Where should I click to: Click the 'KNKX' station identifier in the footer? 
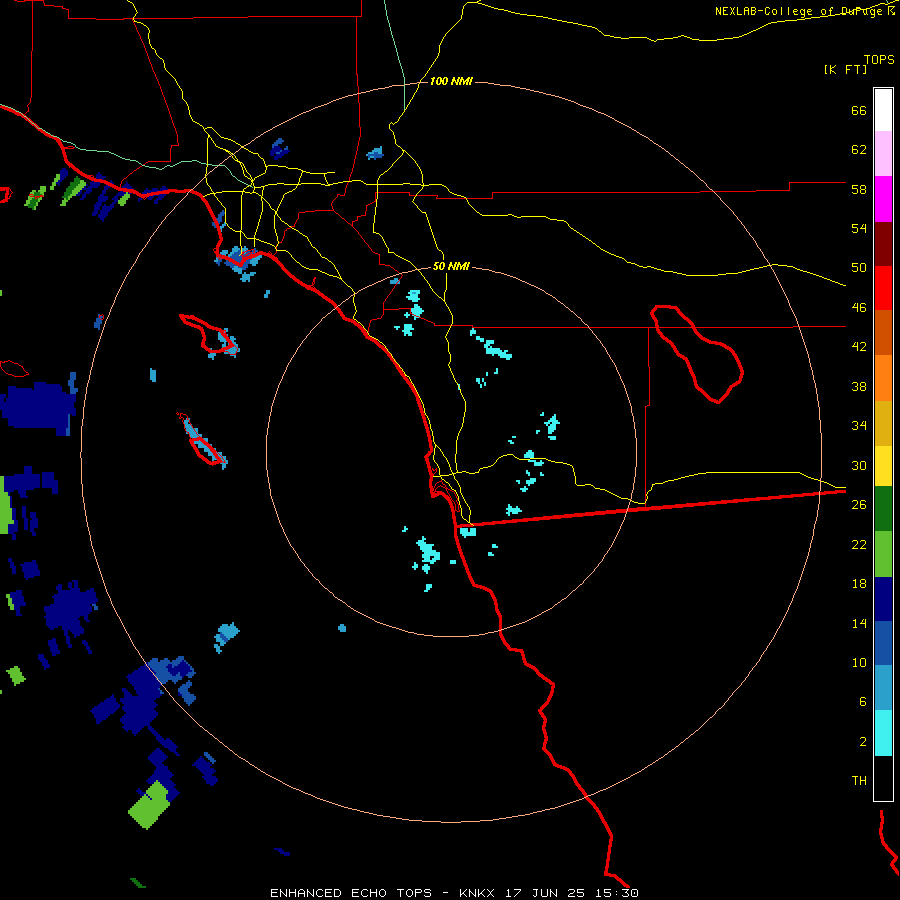[478, 893]
